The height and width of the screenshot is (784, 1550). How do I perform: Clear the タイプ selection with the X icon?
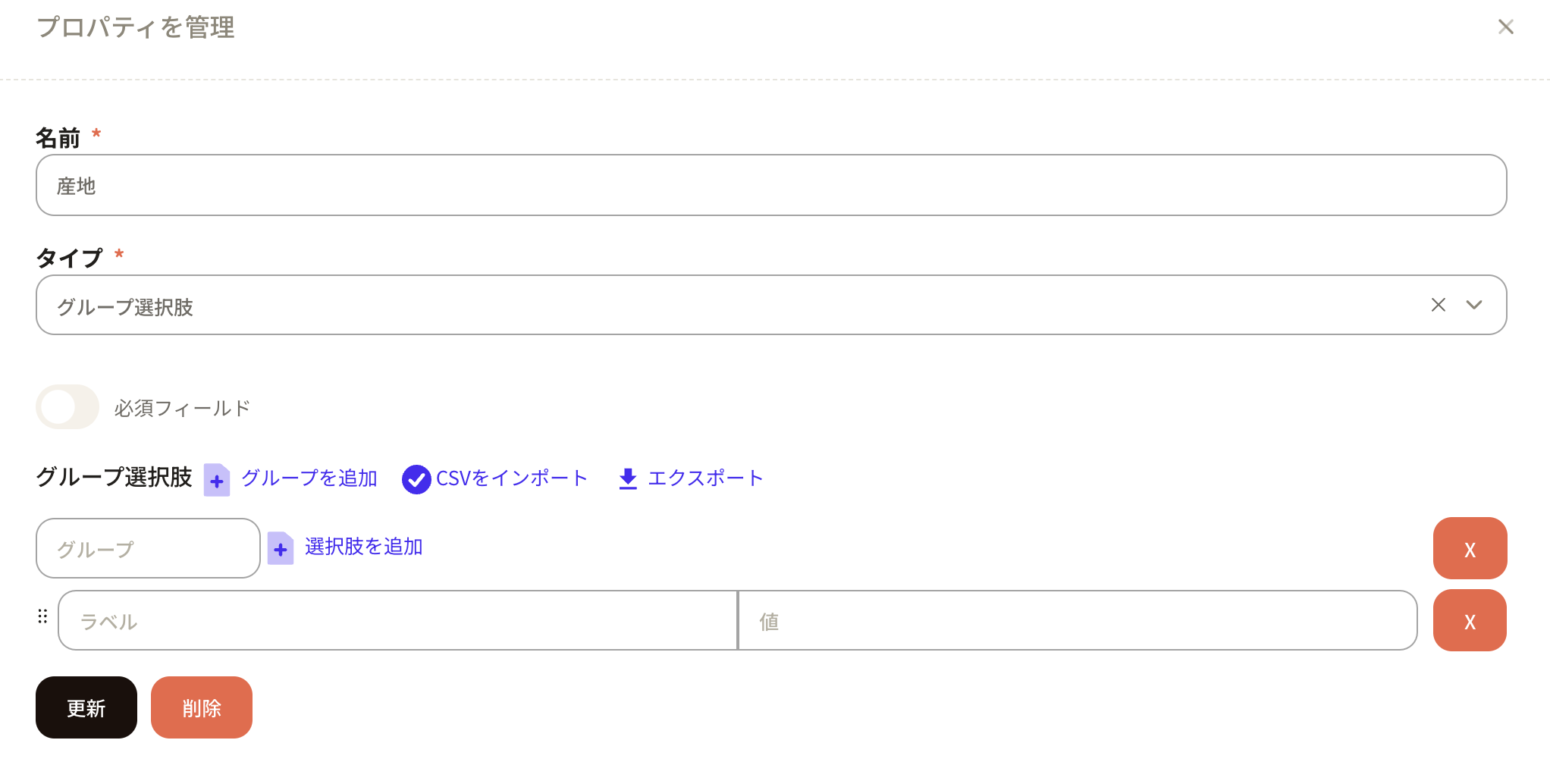[1439, 305]
